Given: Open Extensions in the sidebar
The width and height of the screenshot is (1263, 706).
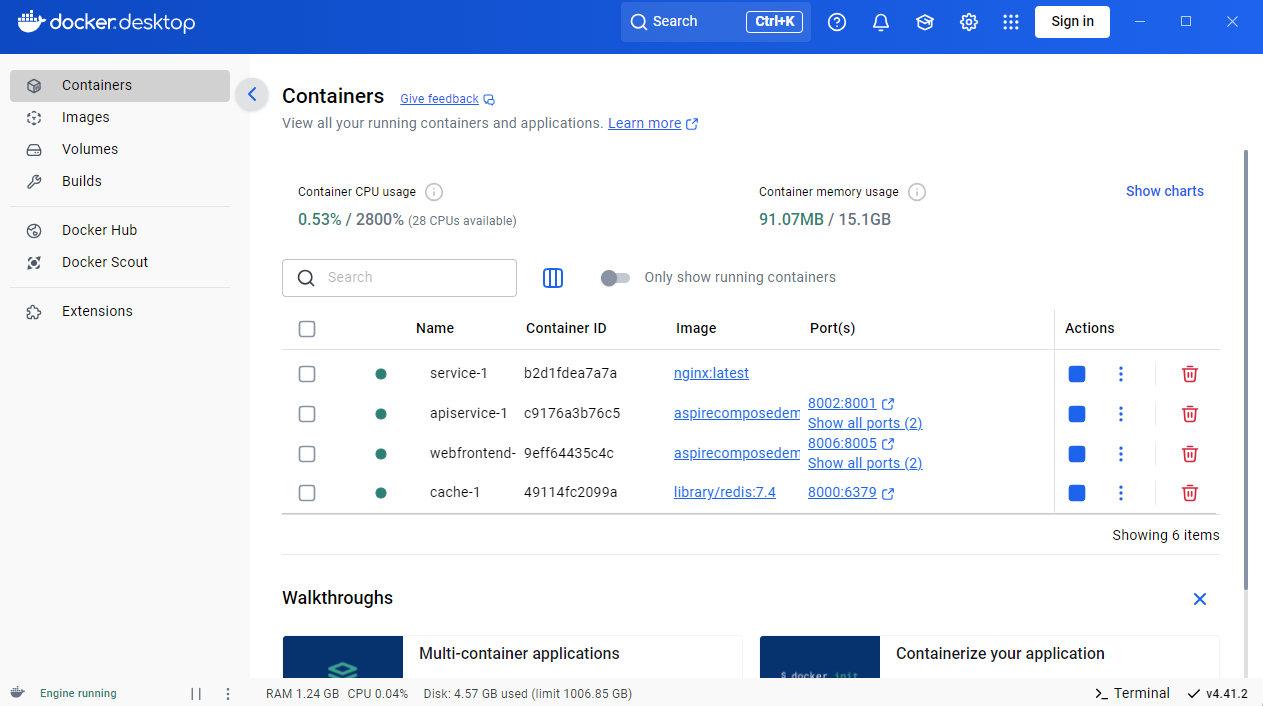Looking at the screenshot, I should 120,312.
